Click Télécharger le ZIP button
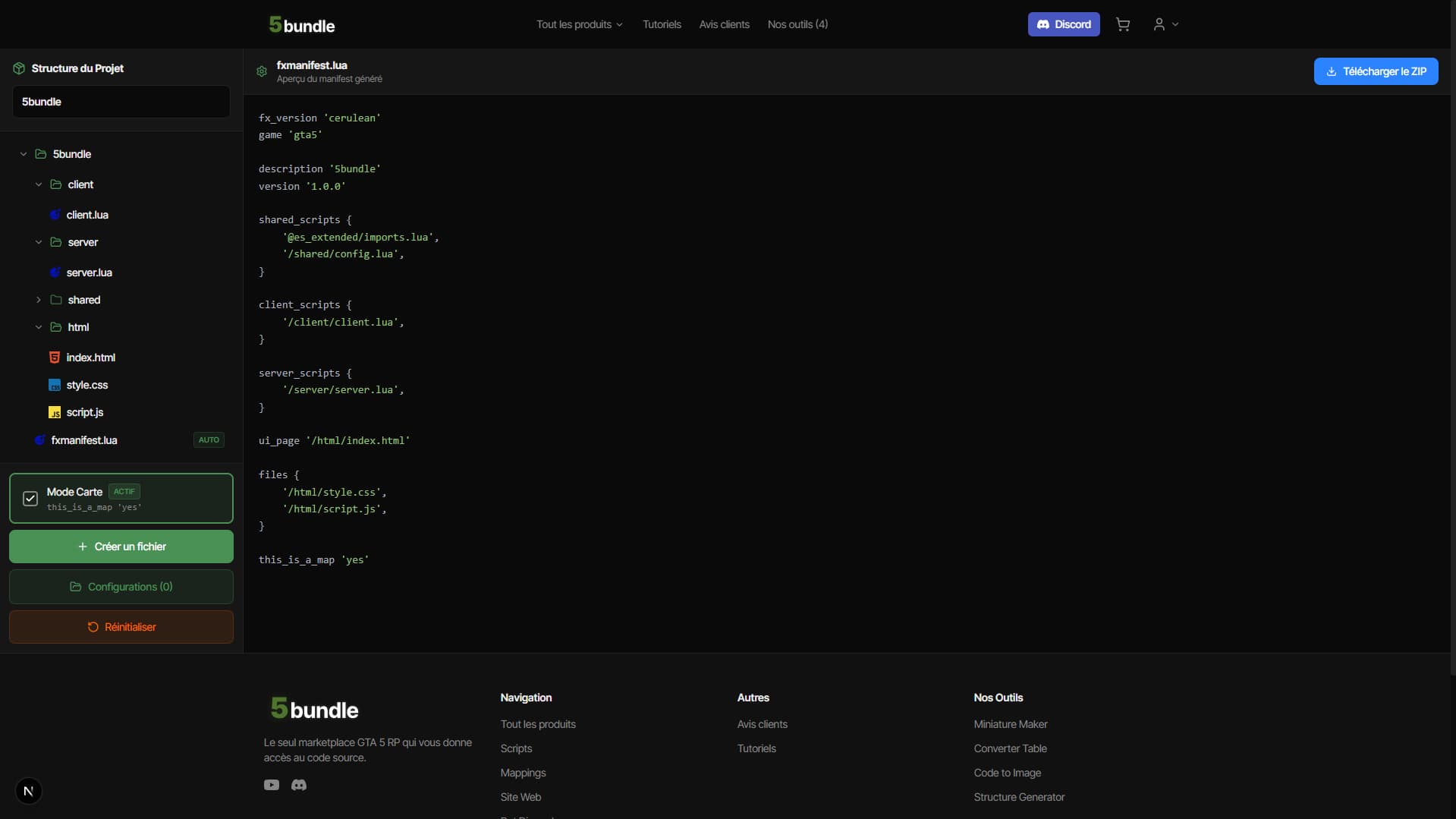Screen dimensions: 1456x819 click(x=1376, y=71)
